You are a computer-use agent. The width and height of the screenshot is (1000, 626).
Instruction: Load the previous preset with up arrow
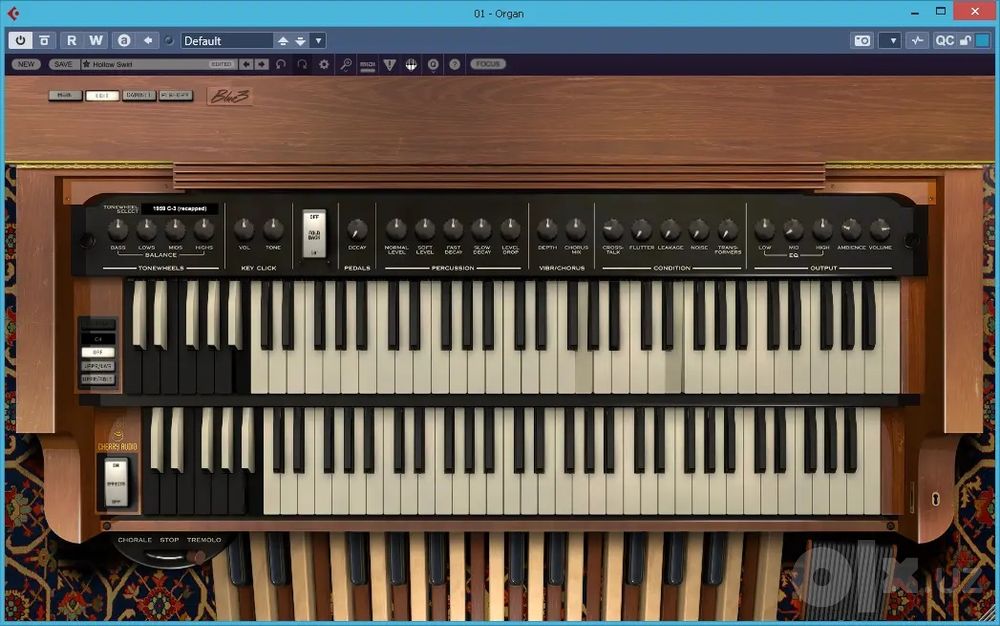(283, 41)
